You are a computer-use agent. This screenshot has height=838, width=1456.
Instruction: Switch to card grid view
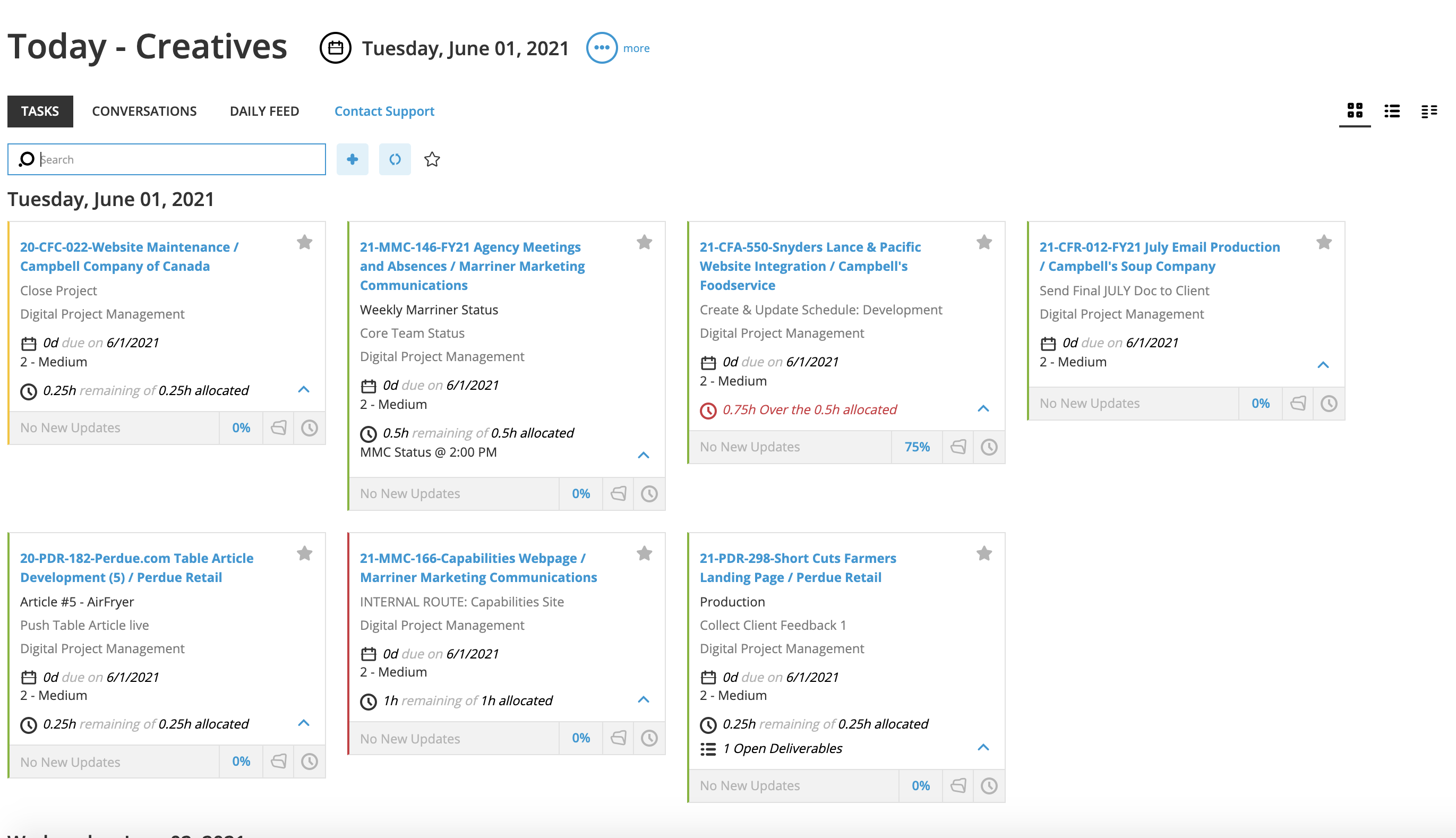pos(1355,110)
